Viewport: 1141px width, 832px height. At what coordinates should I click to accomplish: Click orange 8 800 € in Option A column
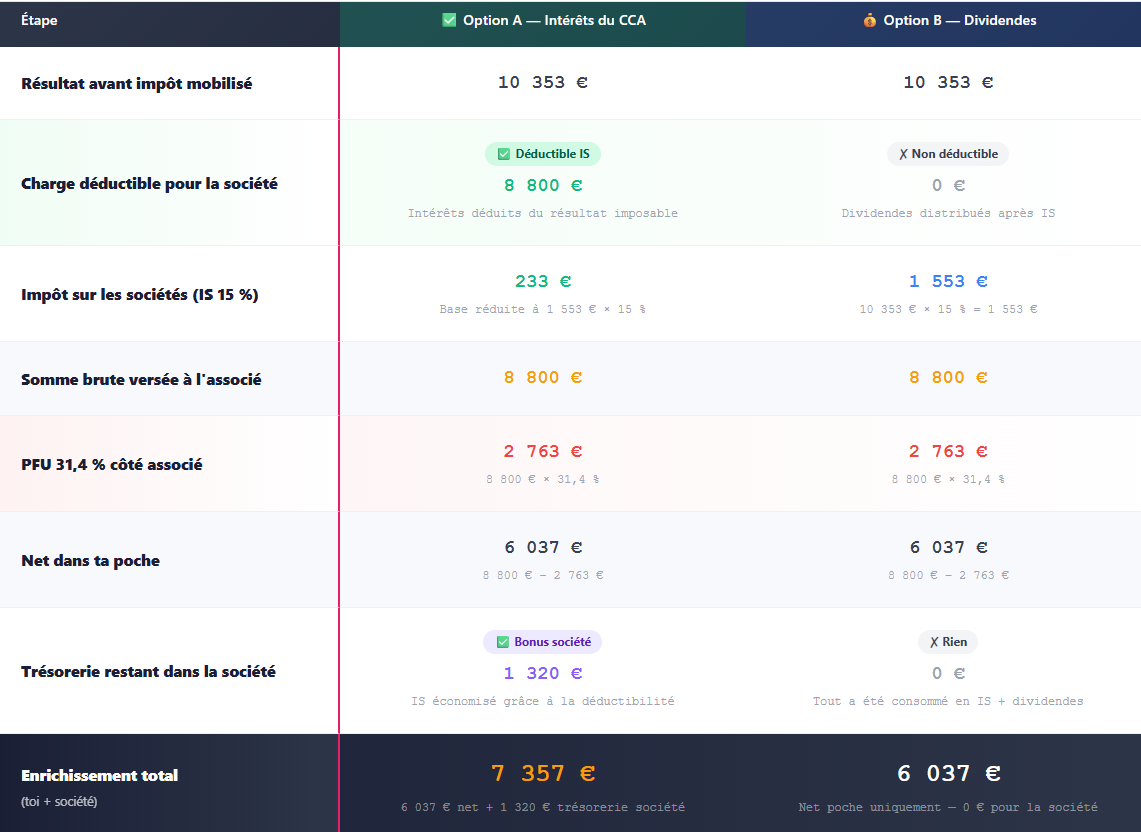543,377
